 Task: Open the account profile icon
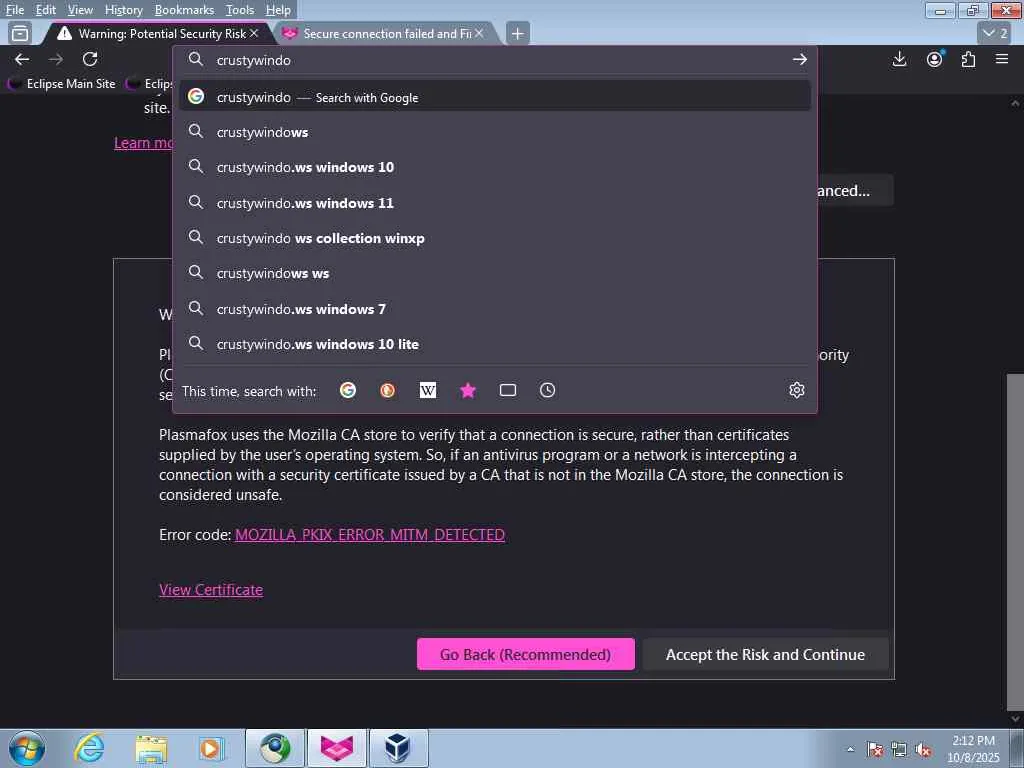coord(935,59)
